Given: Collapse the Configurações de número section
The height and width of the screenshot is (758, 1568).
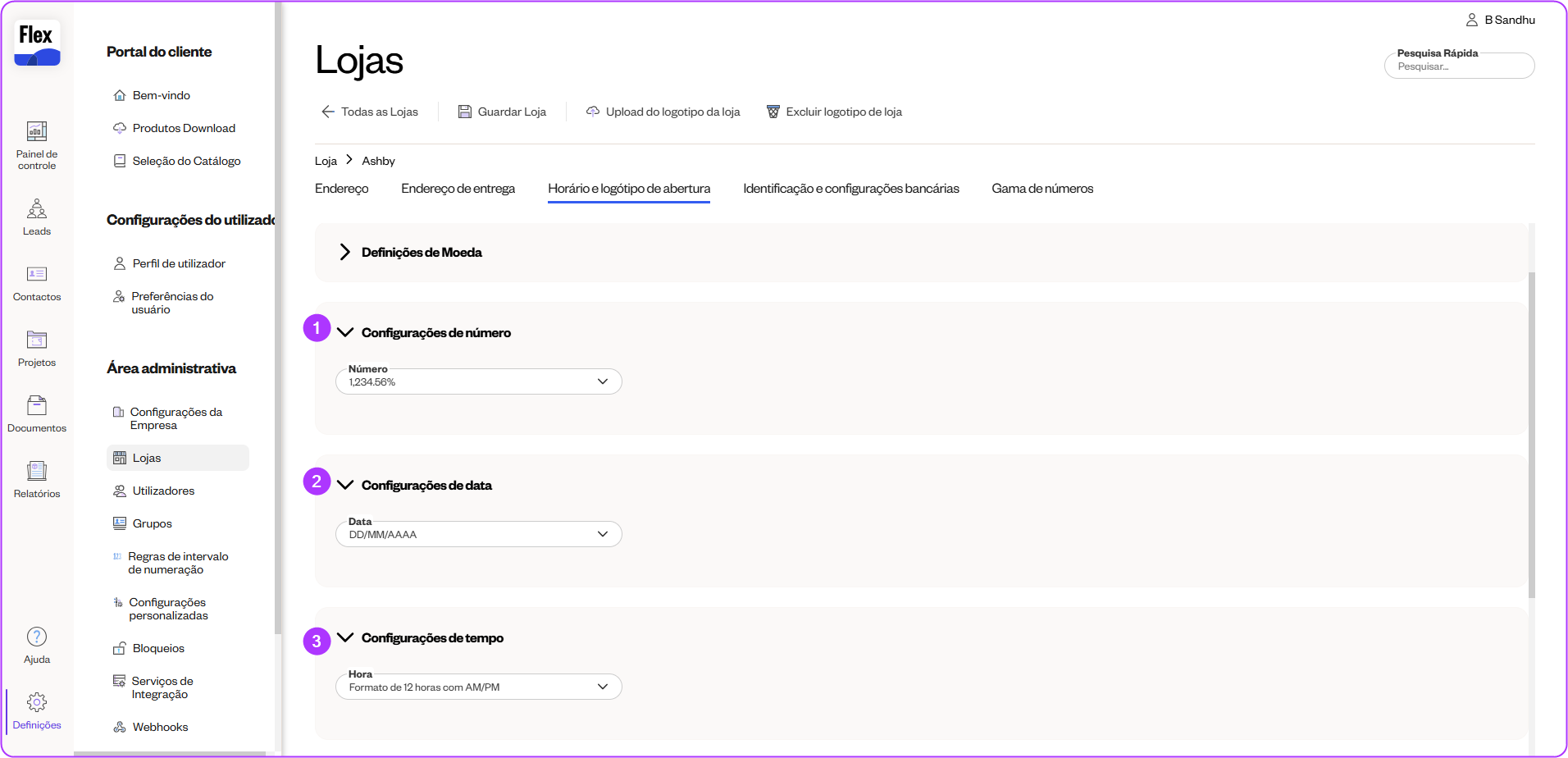Looking at the screenshot, I should [345, 333].
